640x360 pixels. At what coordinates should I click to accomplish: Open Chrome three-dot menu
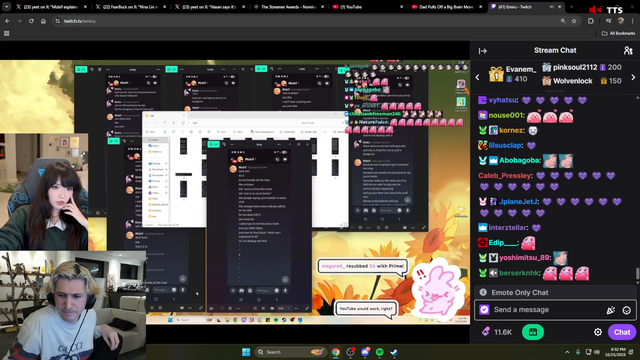[x=633, y=21]
